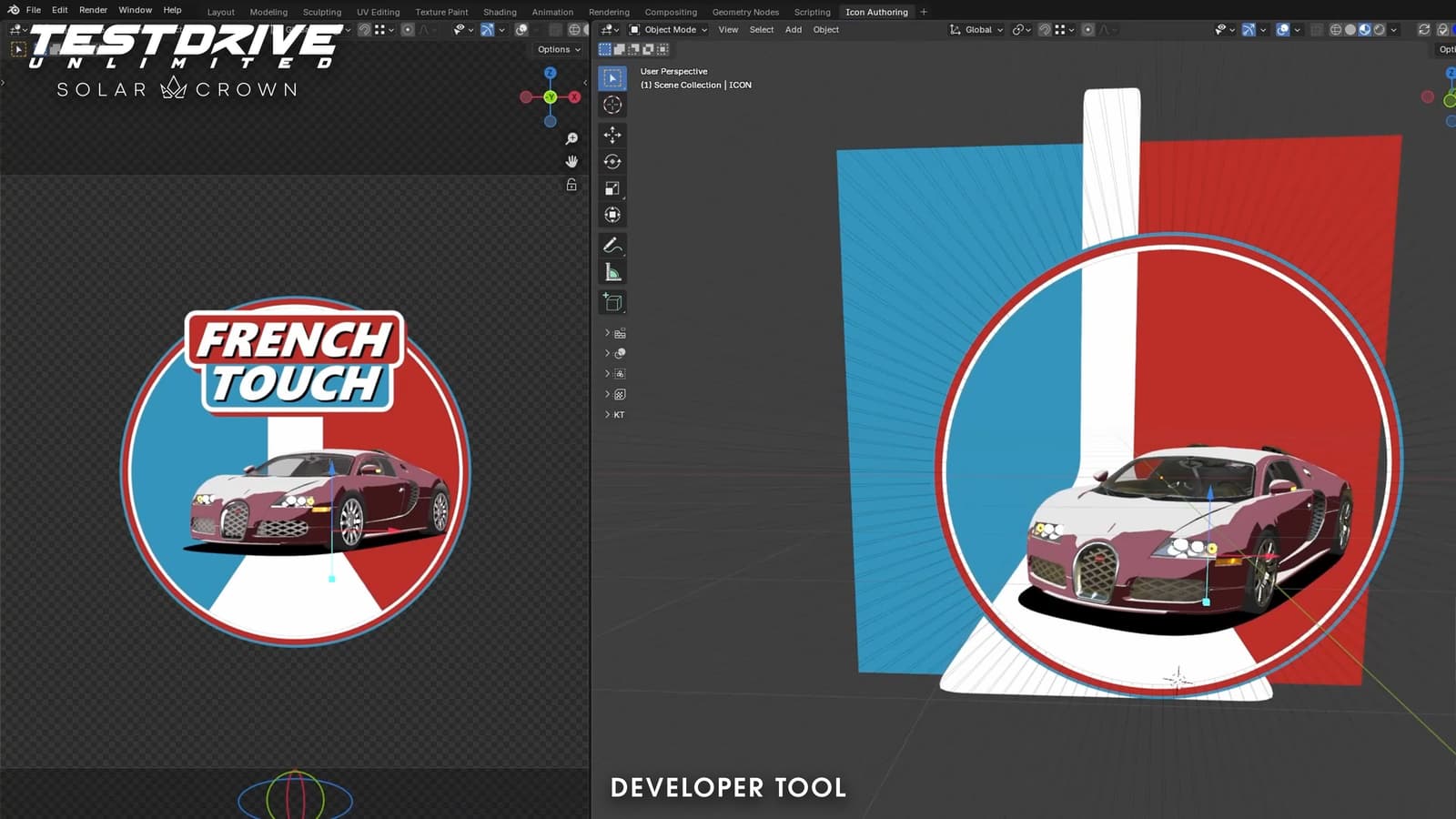Set selection mode to extend

tap(620, 49)
